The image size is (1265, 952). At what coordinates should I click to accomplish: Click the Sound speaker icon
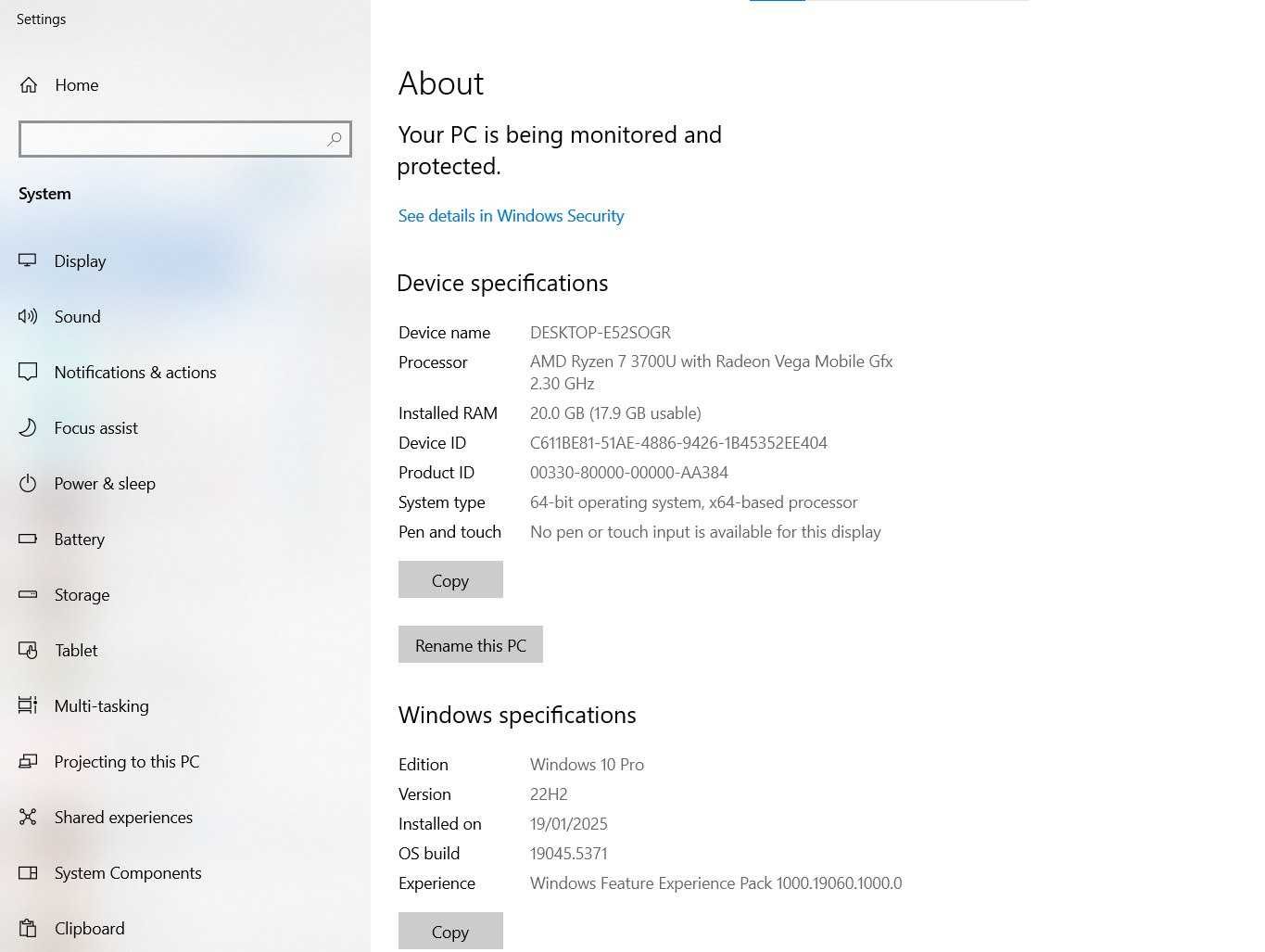pyautogui.click(x=28, y=316)
